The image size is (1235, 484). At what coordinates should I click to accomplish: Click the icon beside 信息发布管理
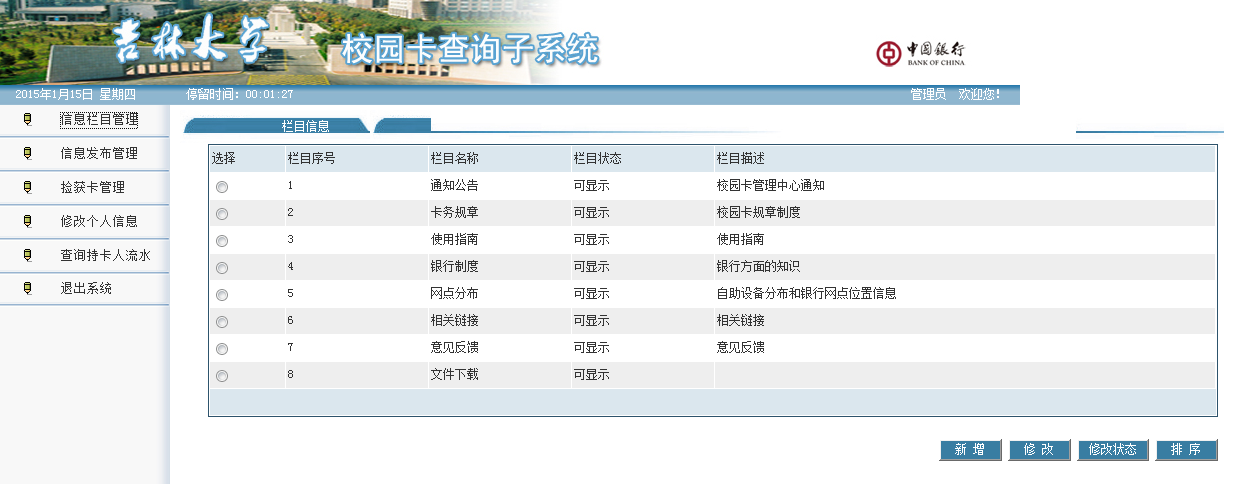coord(27,153)
